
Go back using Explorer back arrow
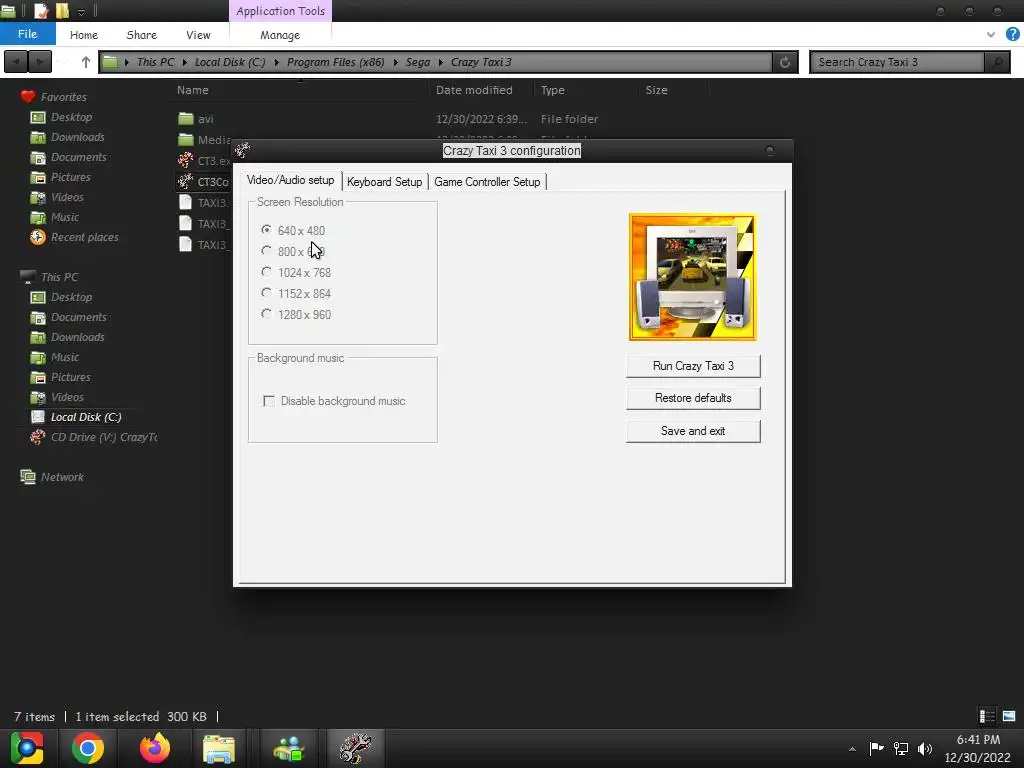click(x=16, y=62)
